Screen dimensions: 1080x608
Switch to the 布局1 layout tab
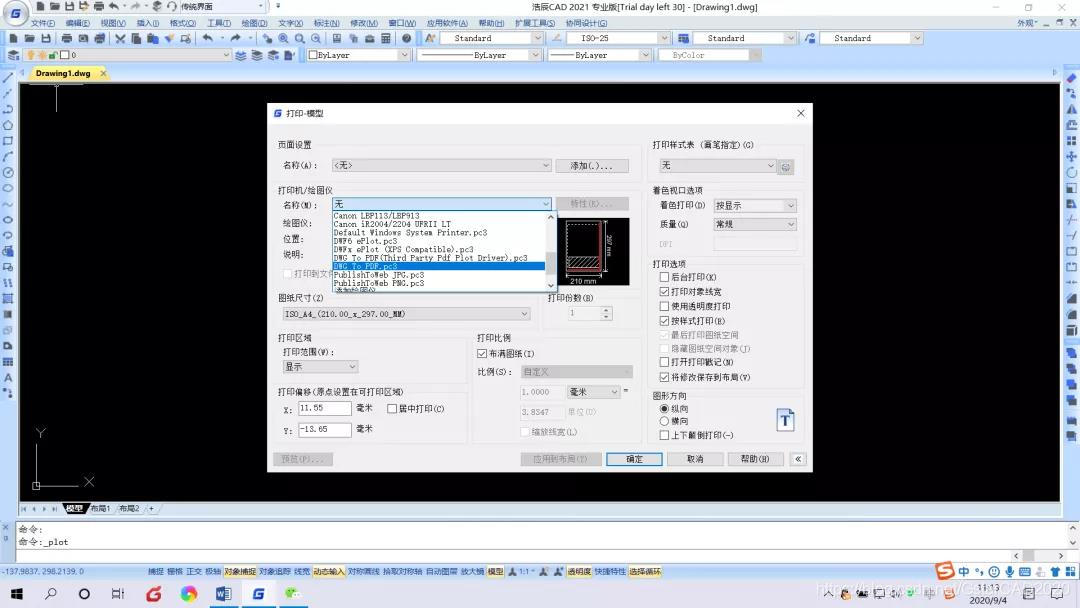101,509
